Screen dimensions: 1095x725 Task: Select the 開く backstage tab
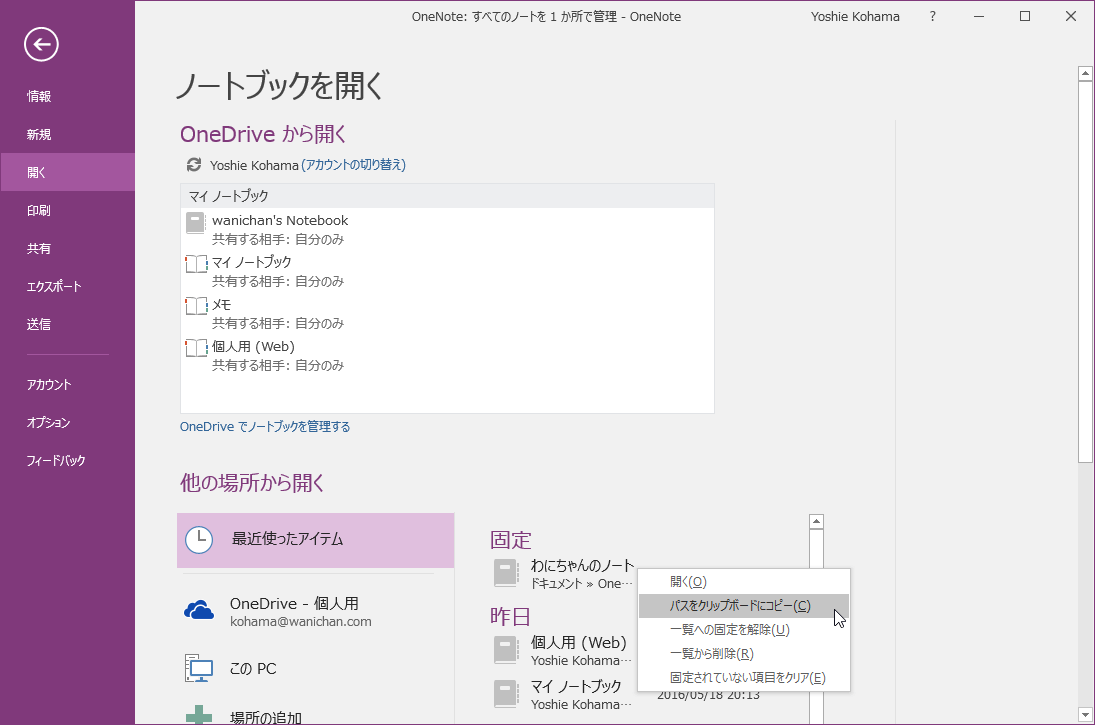pyautogui.click(x=68, y=172)
